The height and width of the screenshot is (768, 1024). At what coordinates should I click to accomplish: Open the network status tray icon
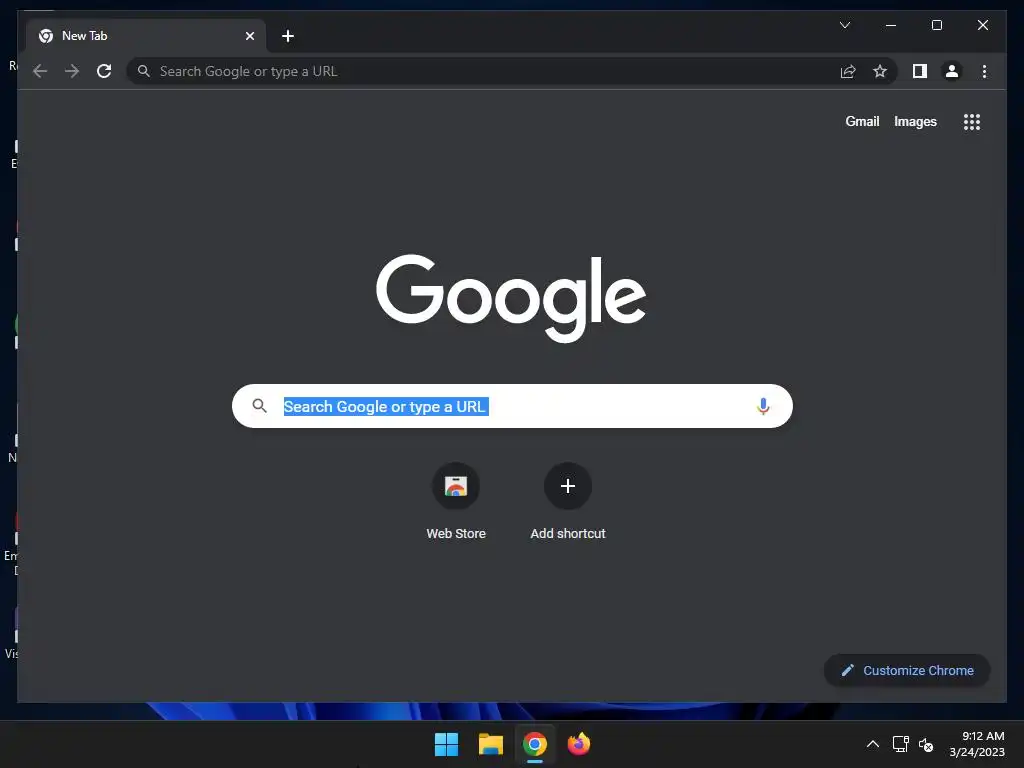point(901,744)
